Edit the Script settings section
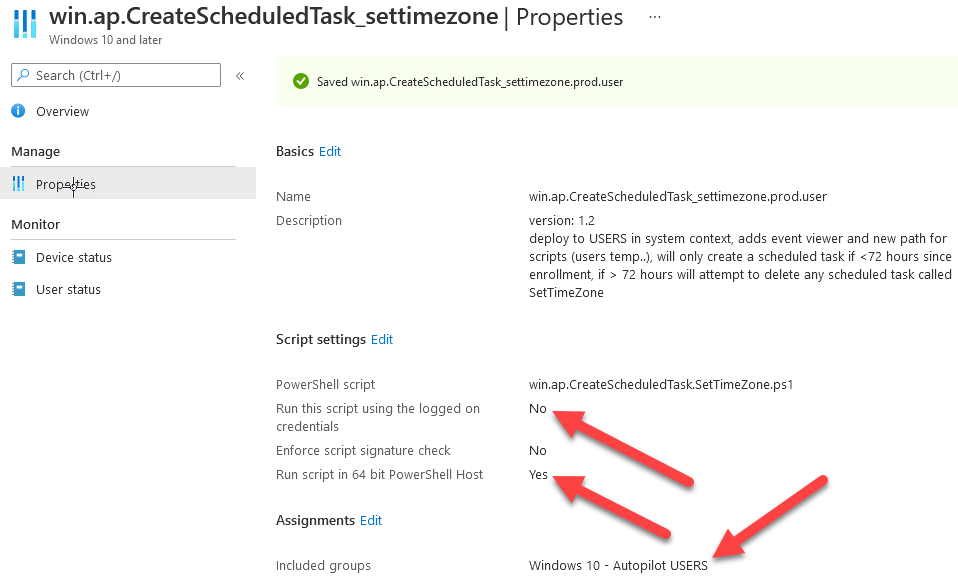Screen dimensions: 958x582 tap(382, 339)
